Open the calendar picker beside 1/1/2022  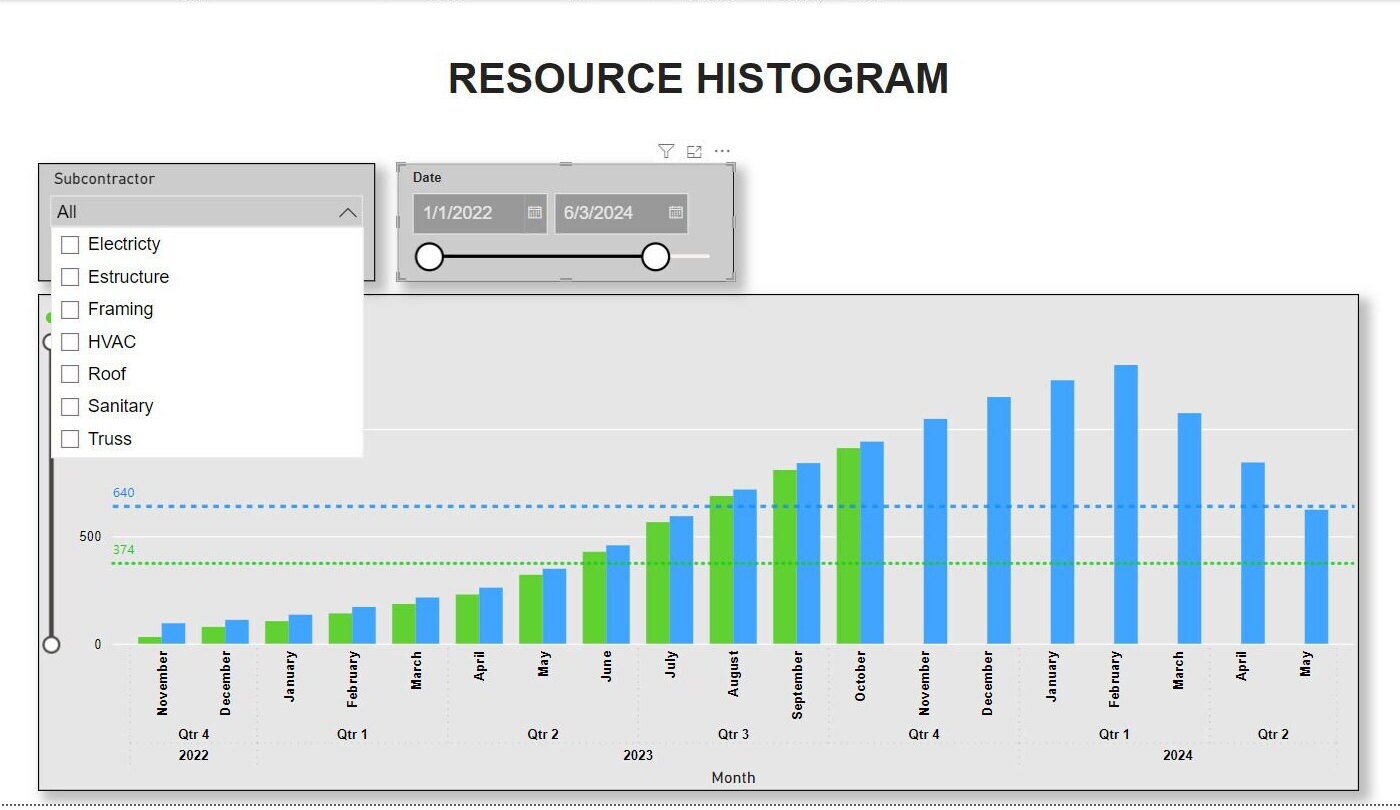tap(533, 212)
